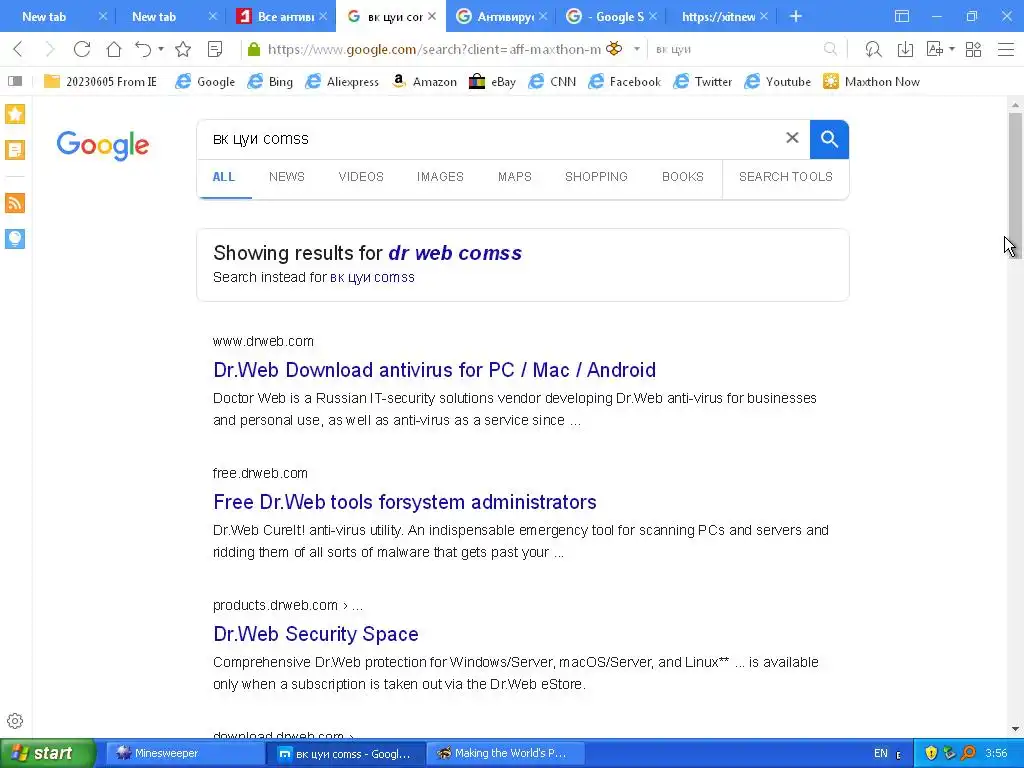This screenshot has height=768, width=1024.
Task: Click the toolbar search magnifier icon
Action: 830,49
